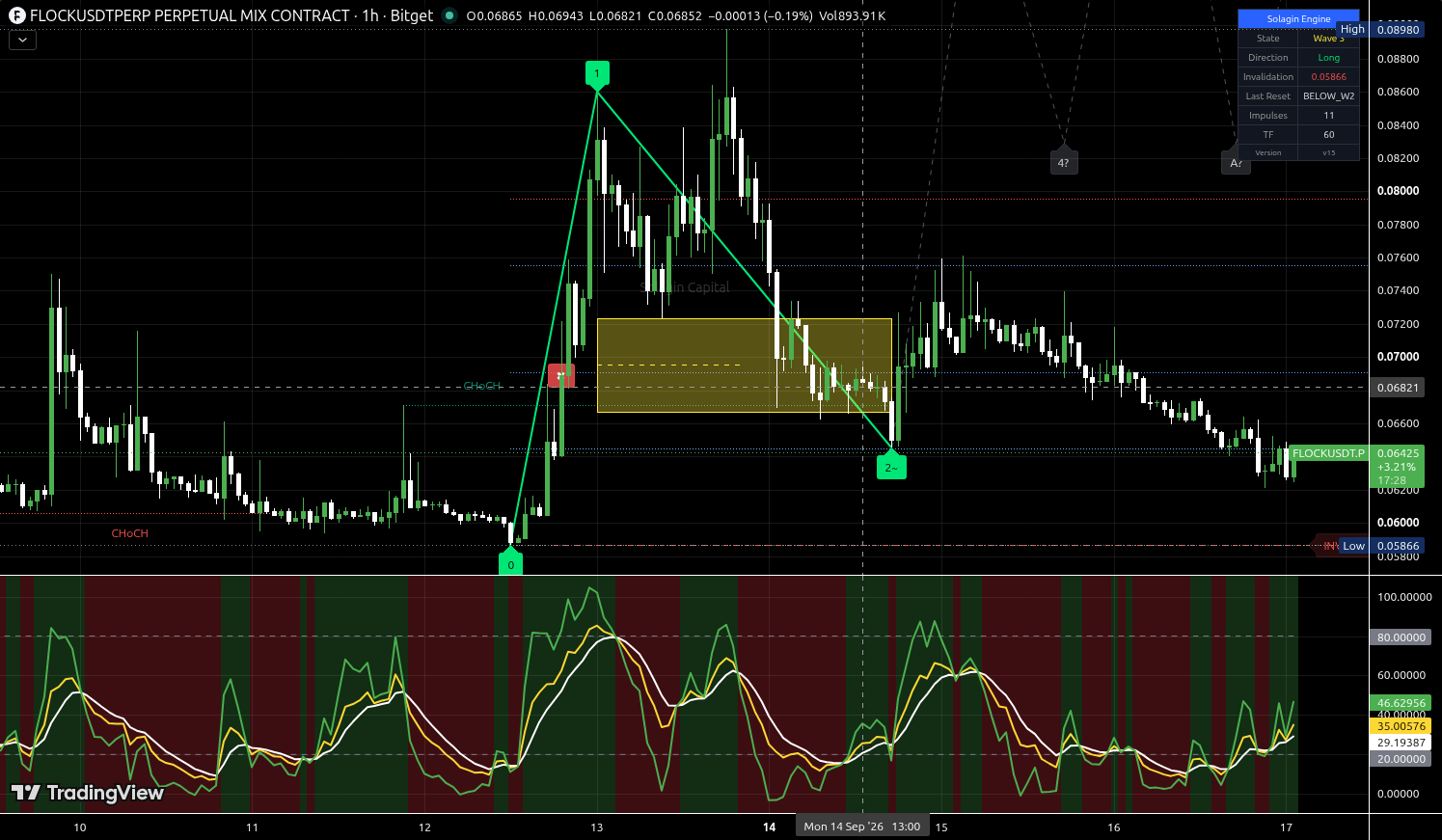Click the FLOCK symbol logo icon
Screen dimensions: 1442x840
click(x=16, y=15)
